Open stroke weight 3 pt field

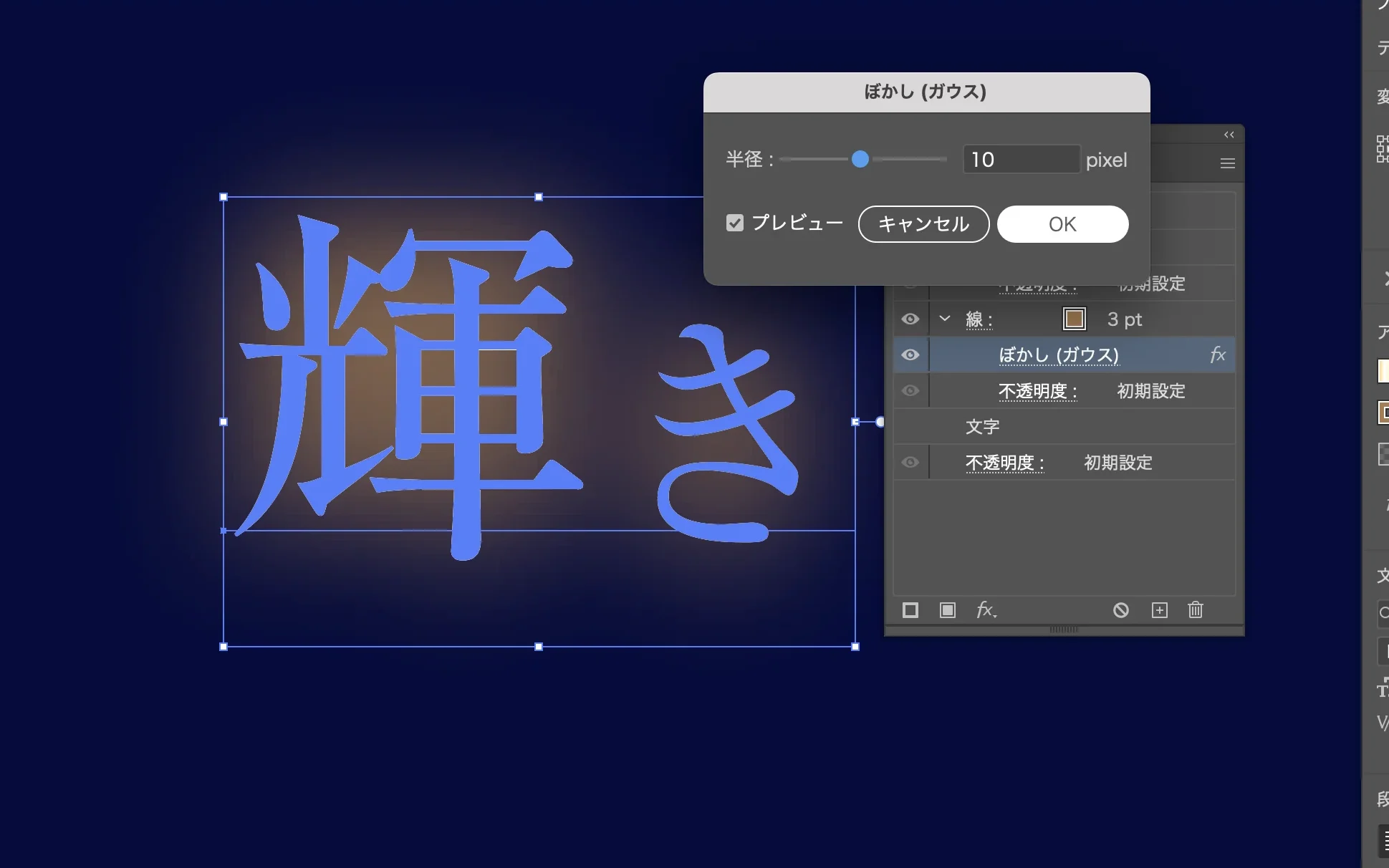(x=1124, y=319)
